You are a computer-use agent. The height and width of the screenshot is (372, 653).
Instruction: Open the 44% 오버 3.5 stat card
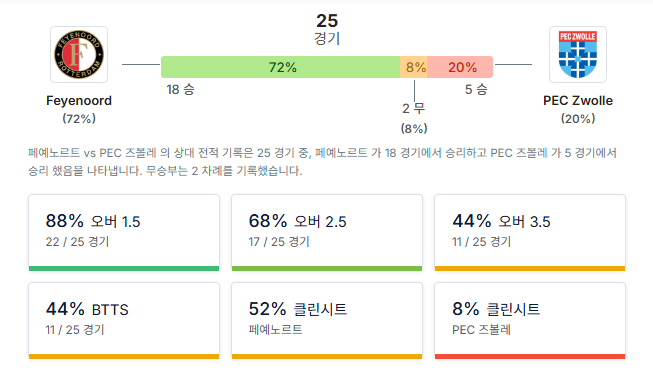(x=530, y=232)
